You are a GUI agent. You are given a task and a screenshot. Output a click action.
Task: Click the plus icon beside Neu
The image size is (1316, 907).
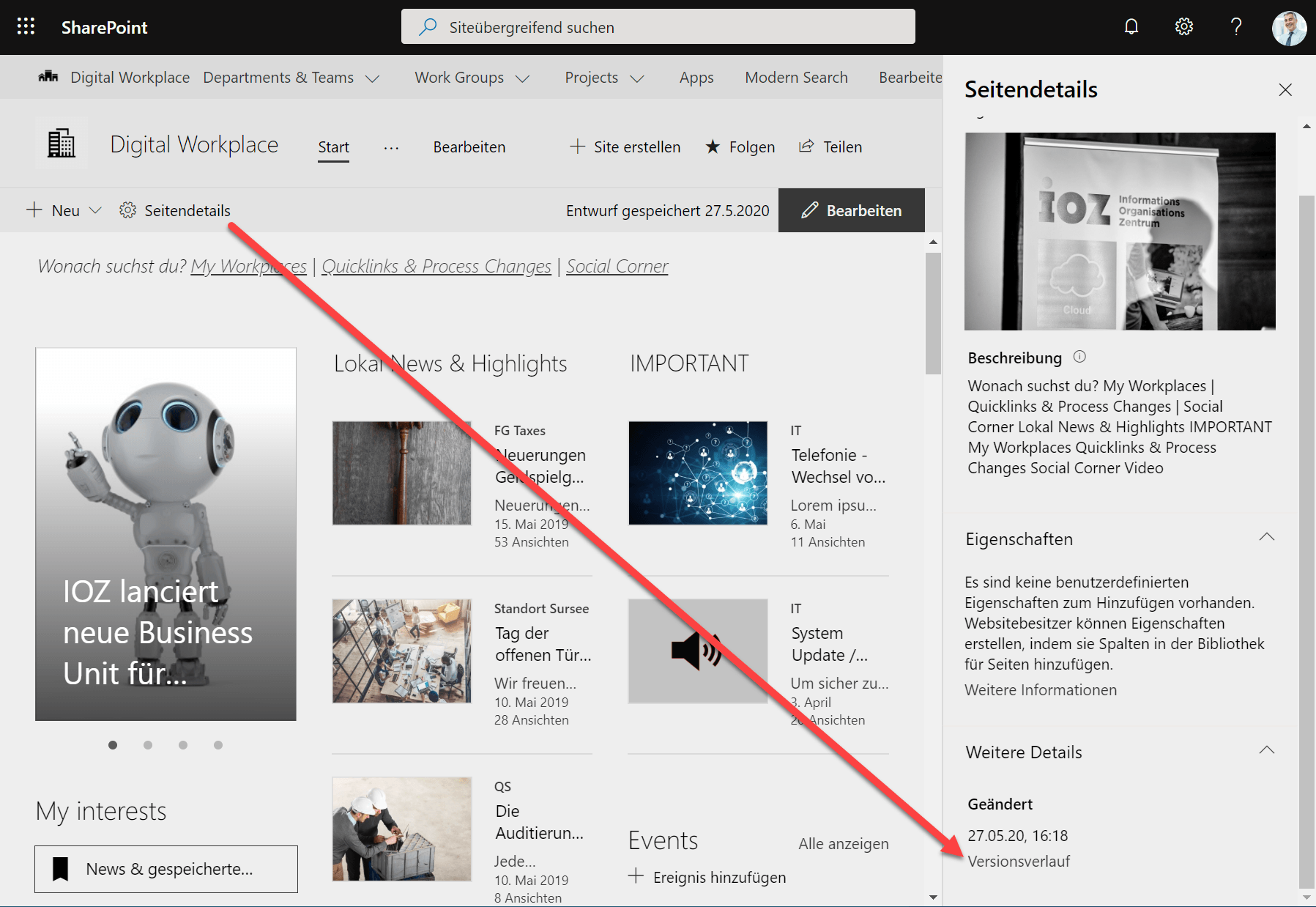pyautogui.click(x=34, y=210)
